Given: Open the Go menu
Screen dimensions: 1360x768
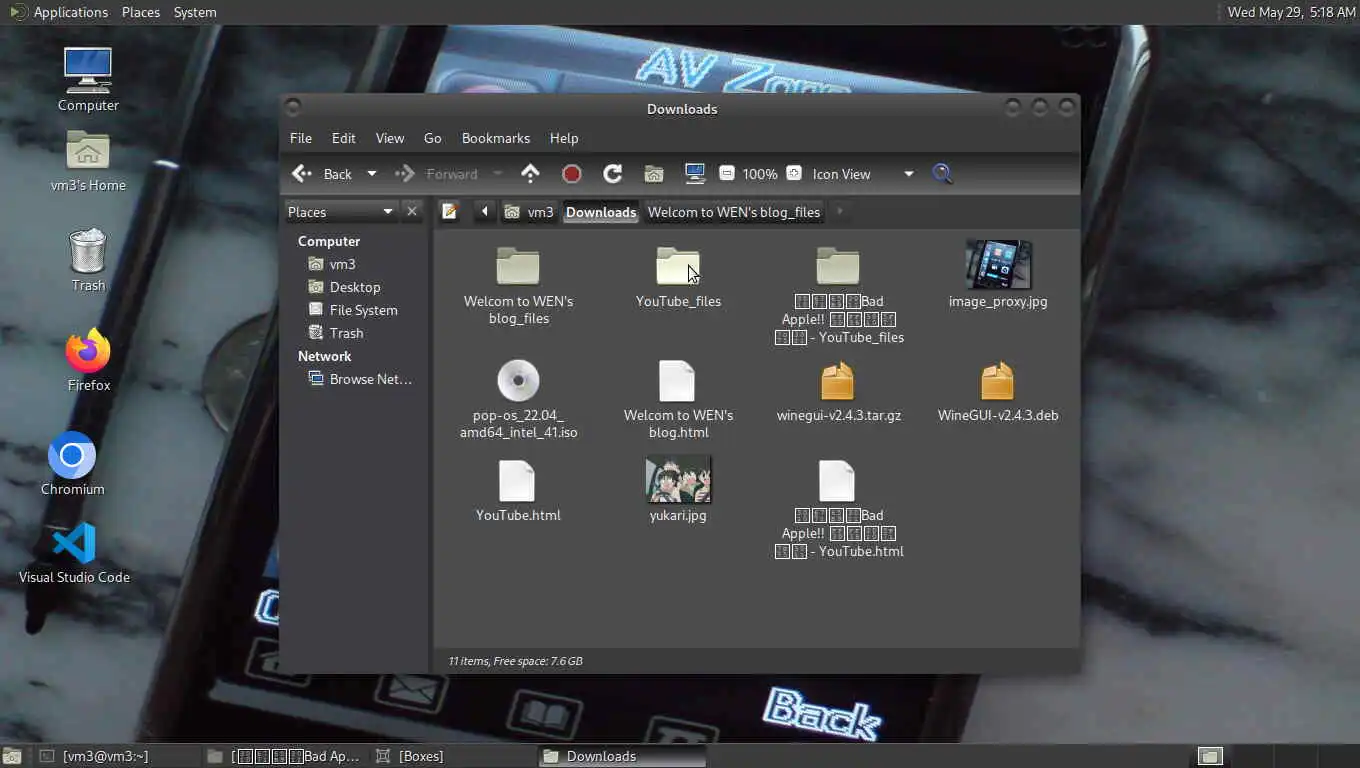Looking at the screenshot, I should coord(432,138).
